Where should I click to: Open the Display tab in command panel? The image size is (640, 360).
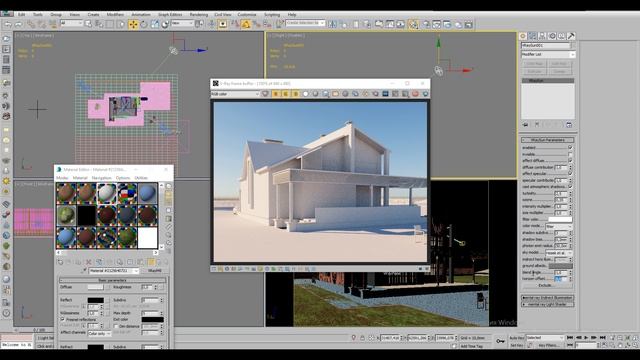(x=562, y=36)
